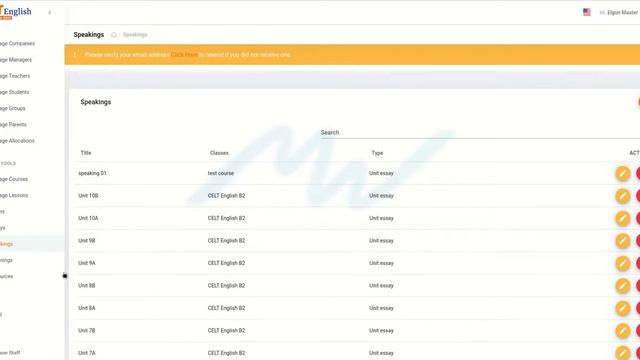Click the edit pencil for Unit 8A

point(622,308)
